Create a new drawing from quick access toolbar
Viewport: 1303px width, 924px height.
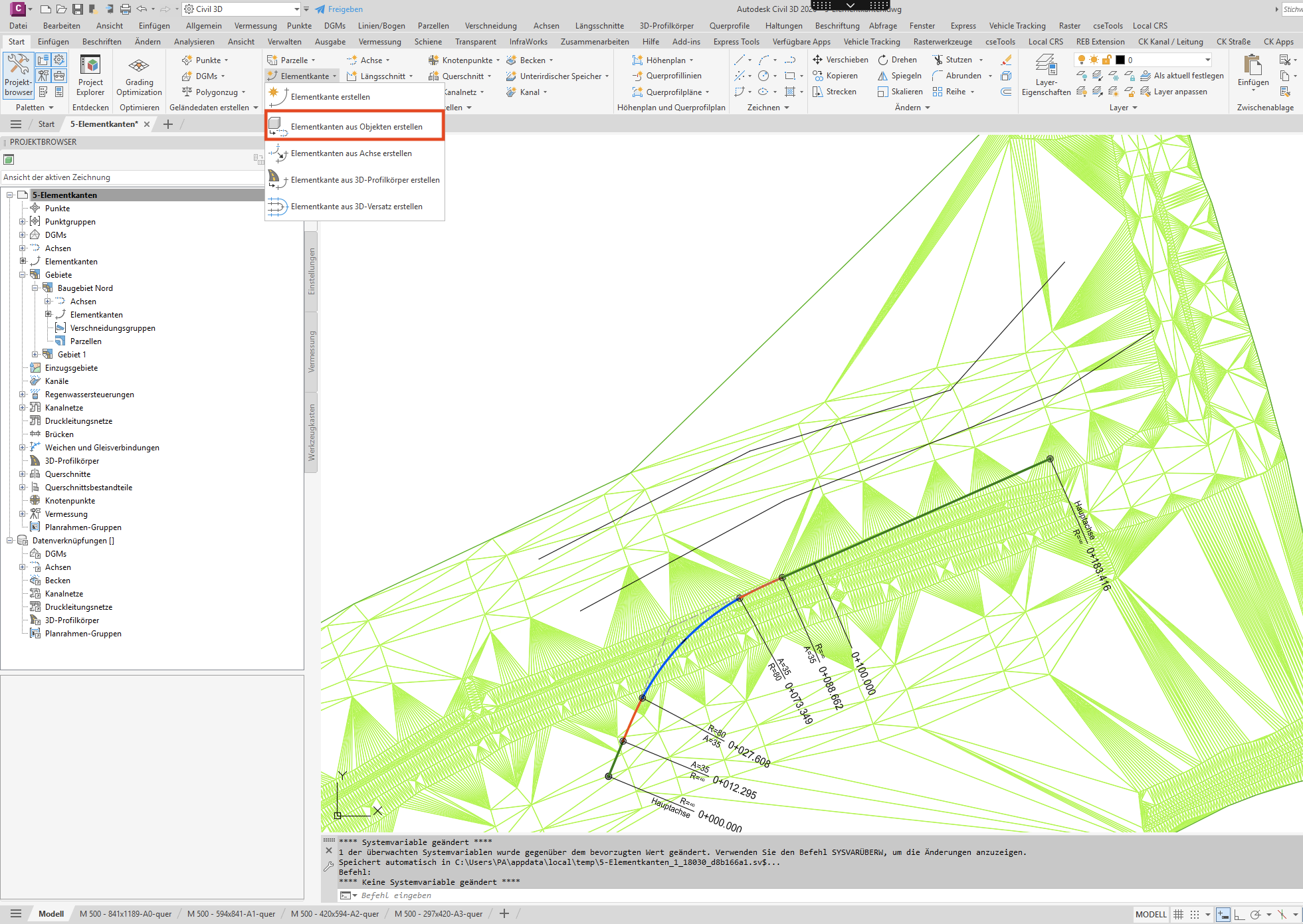(46, 9)
